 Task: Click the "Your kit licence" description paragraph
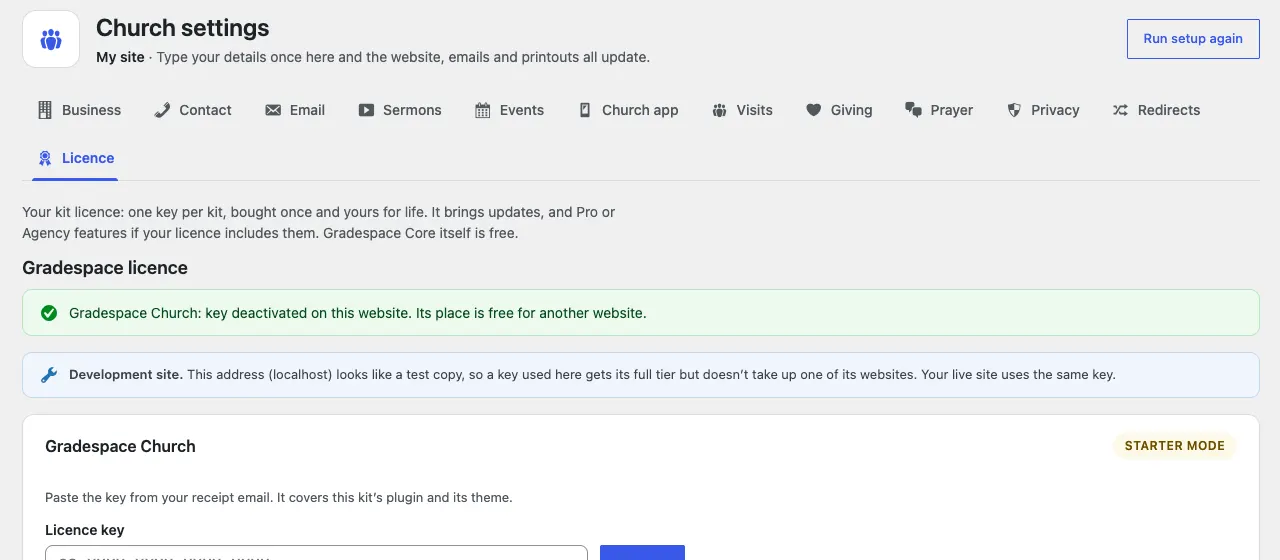coord(319,223)
